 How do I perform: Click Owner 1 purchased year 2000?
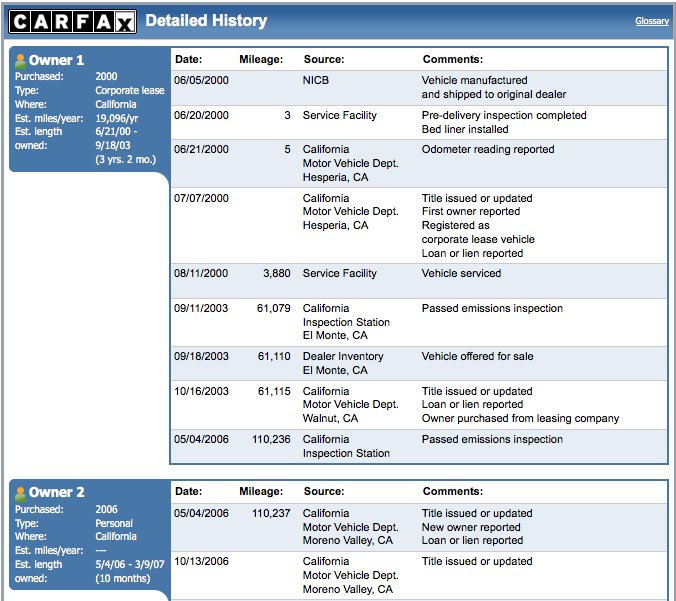pyautogui.click(x=106, y=76)
